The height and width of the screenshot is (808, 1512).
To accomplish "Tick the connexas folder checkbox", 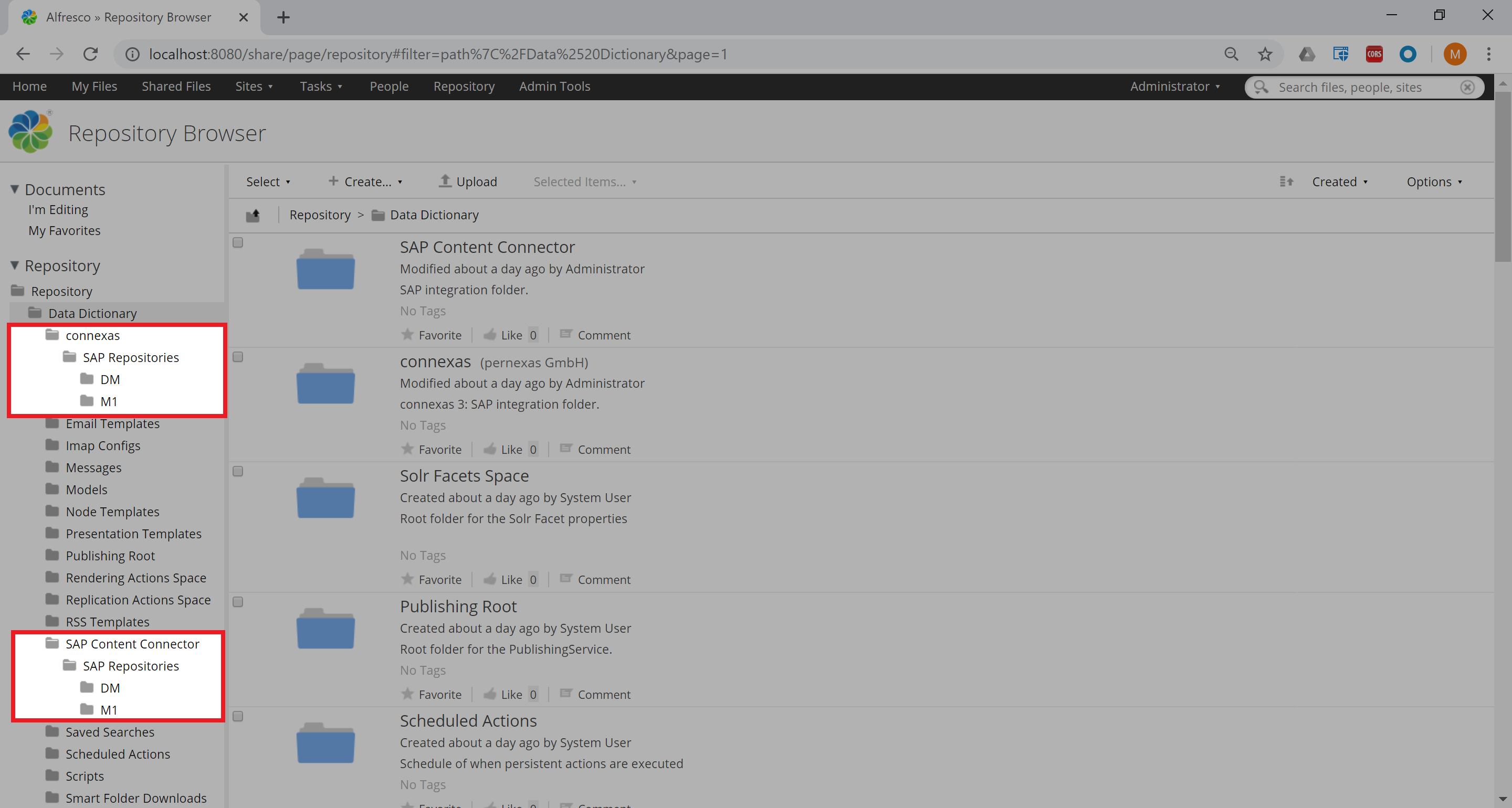I will [x=238, y=357].
